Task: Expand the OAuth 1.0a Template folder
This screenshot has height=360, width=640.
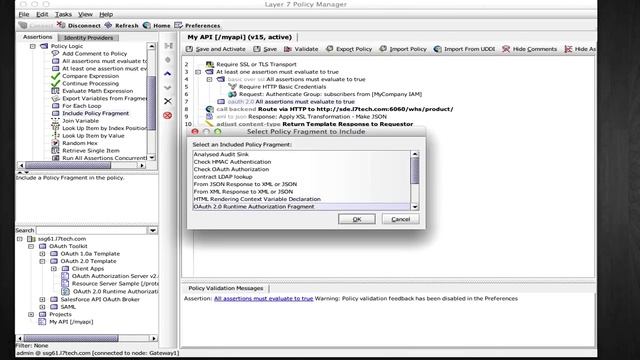Action: pos(42,253)
